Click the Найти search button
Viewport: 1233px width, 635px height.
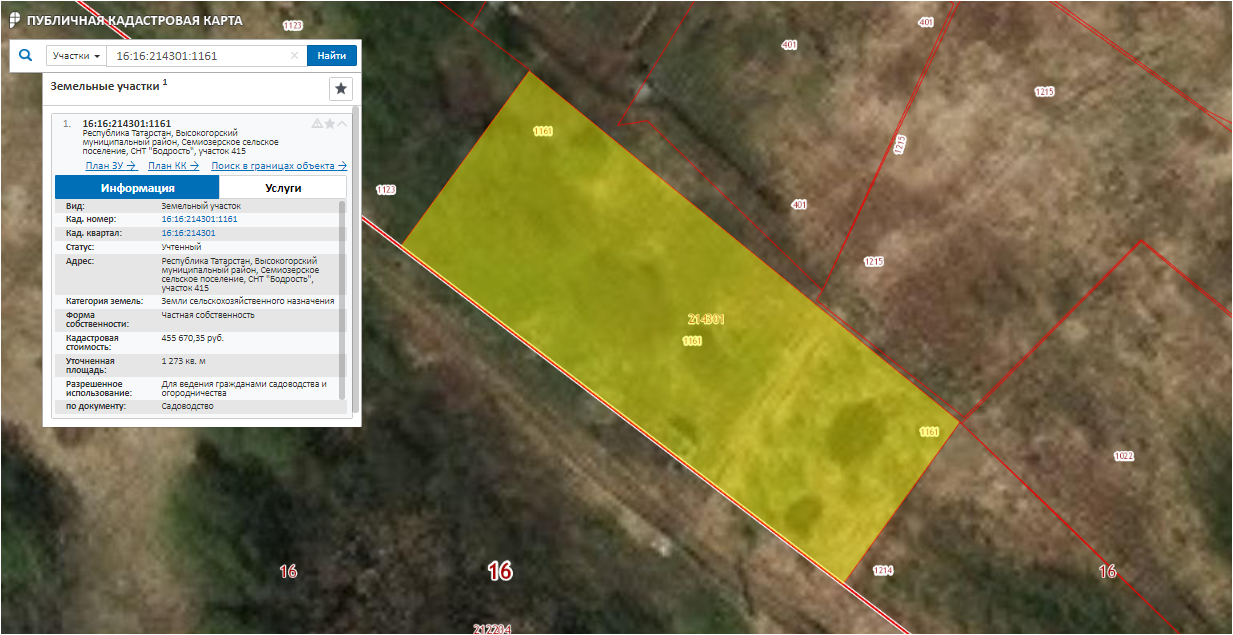click(332, 56)
